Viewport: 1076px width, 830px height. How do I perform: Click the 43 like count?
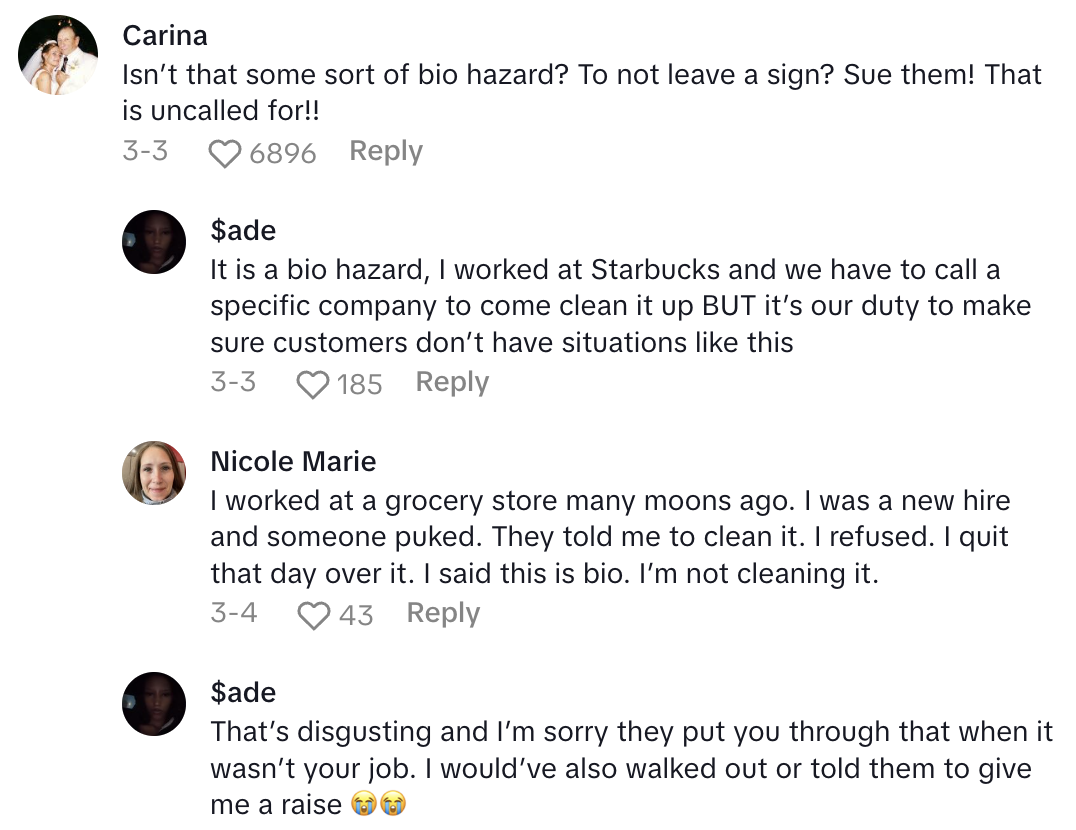click(356, 616)
